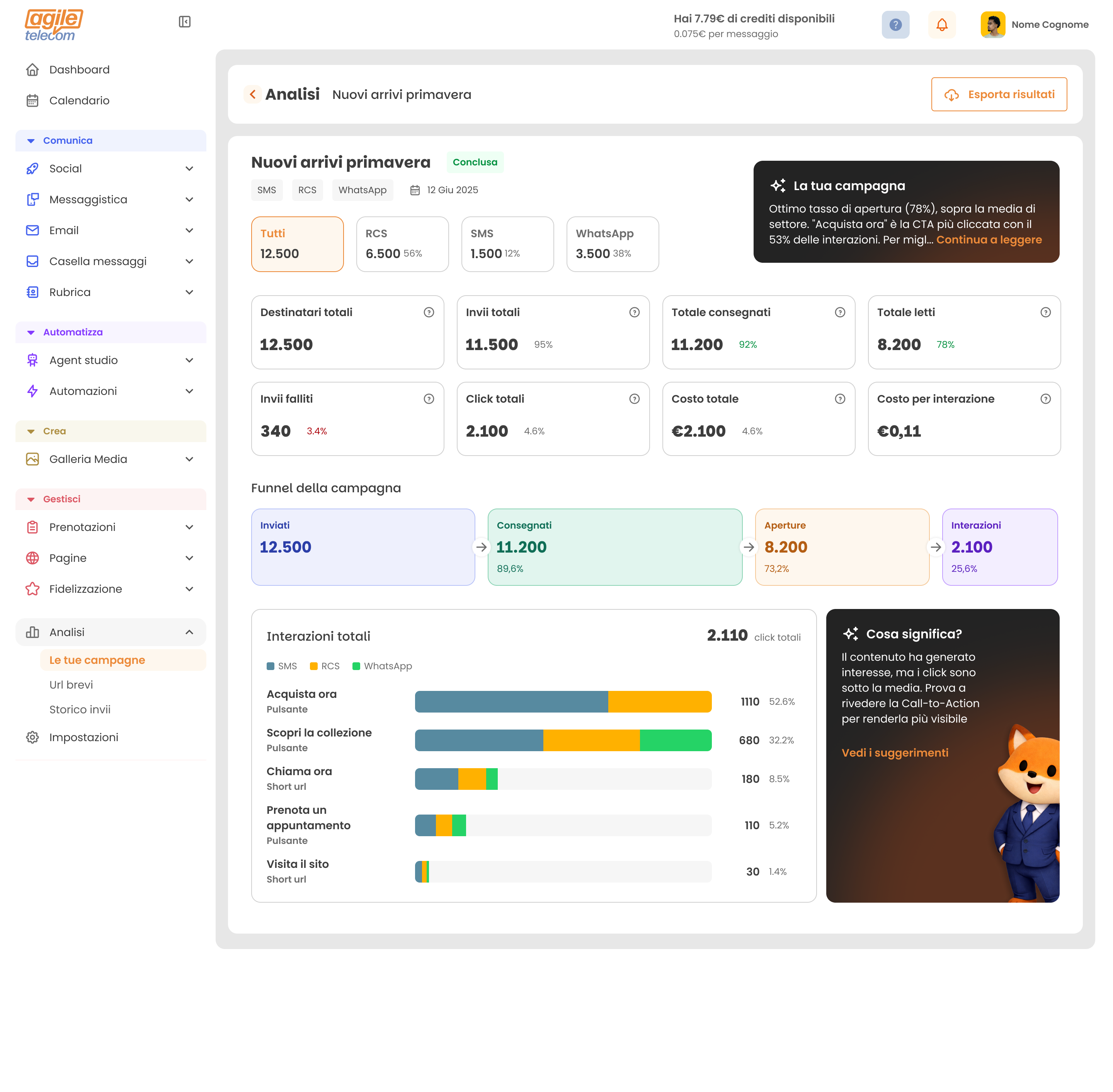Screen dimensions: 1113x1092
Task: Click info icon on Destinatari totali card
Action: 429,312
